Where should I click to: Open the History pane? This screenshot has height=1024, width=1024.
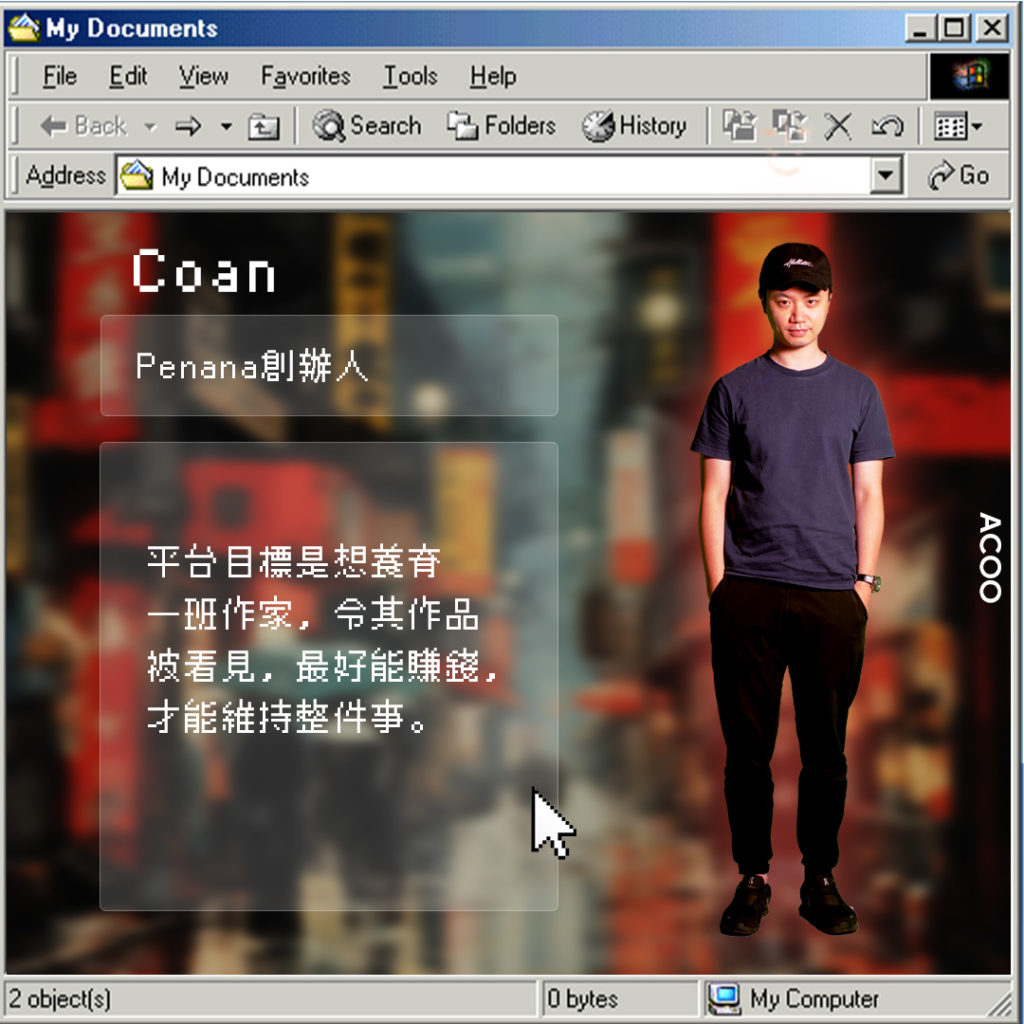tap(635, 126)
